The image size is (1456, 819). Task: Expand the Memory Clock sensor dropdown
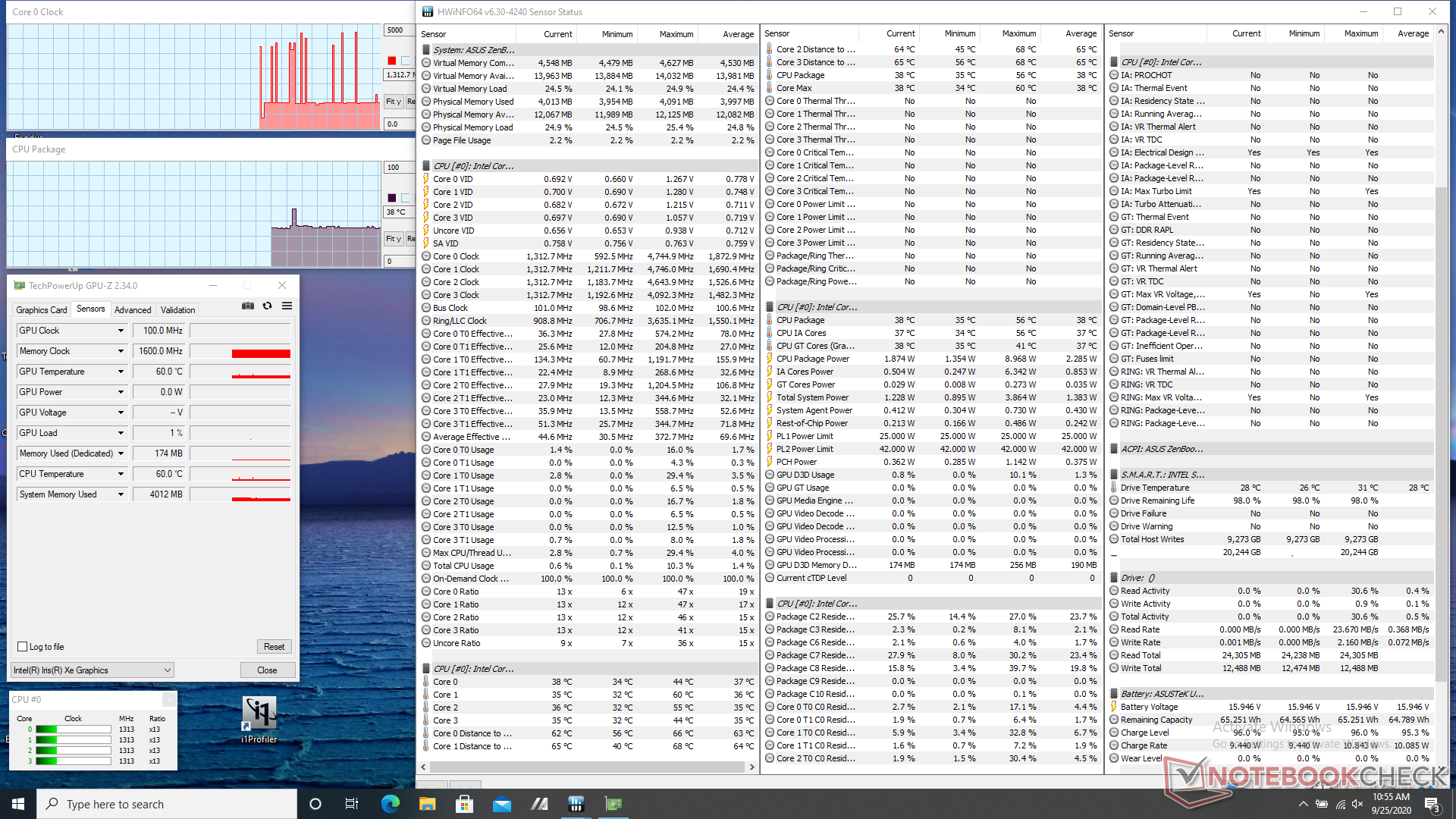coord(121,351)
